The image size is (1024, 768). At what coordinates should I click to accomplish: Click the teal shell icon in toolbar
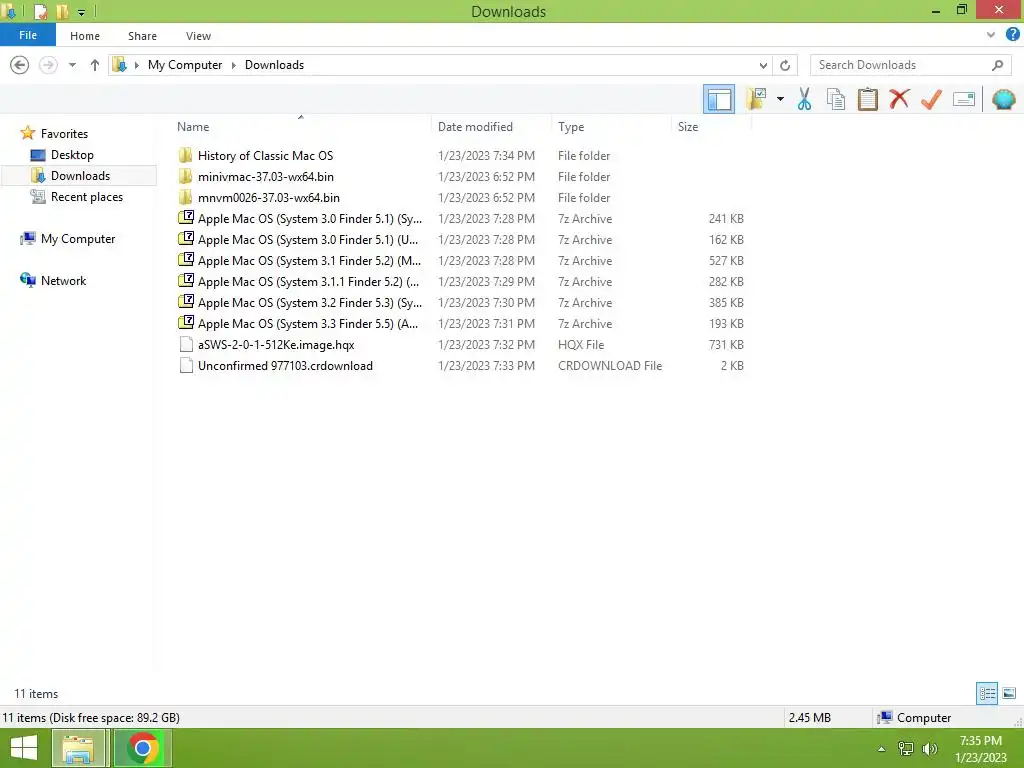(1004, 99)
